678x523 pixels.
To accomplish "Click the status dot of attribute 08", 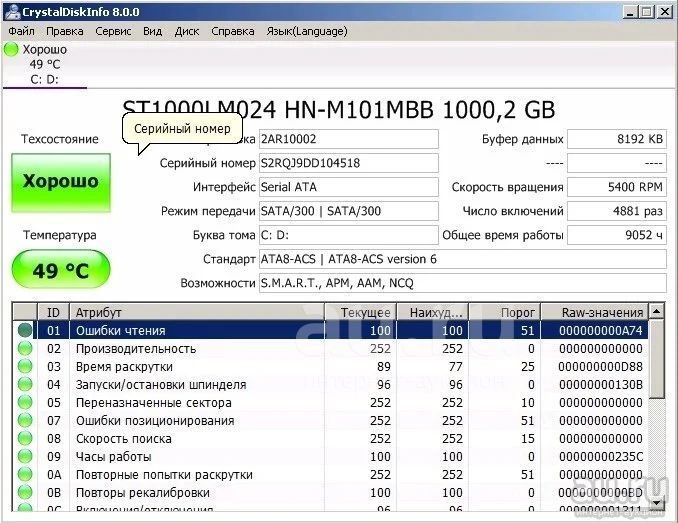I will point(25,438).
